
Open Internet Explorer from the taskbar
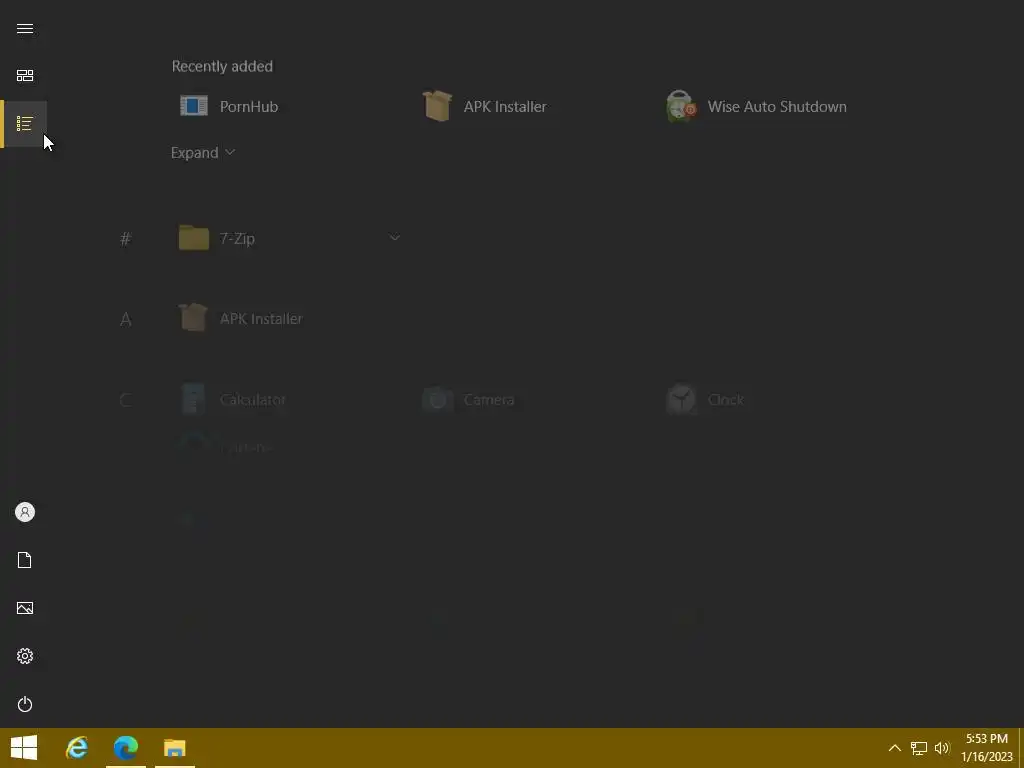pyautogui.click(x=77, y=748)
